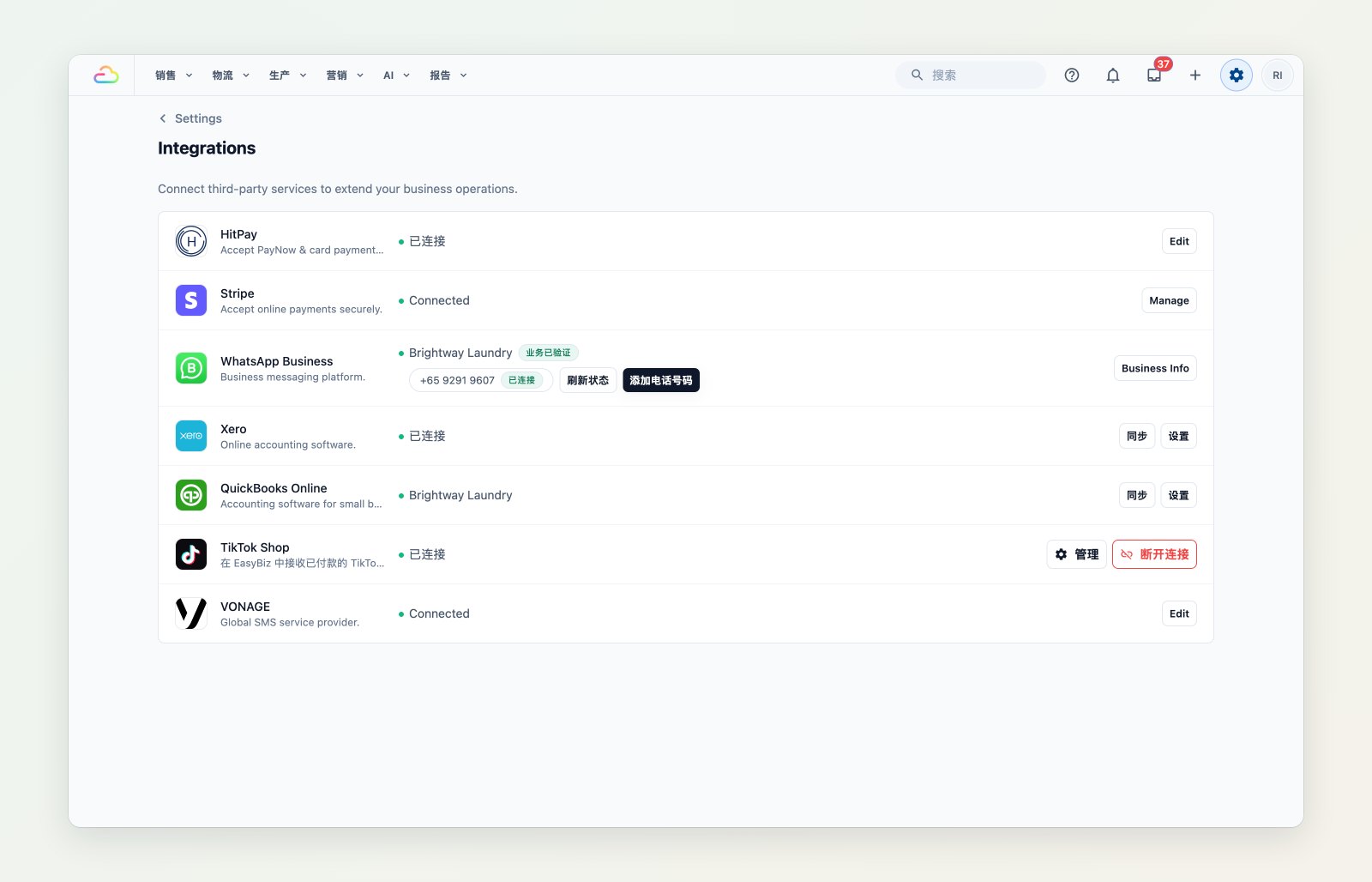The height and width of the screenshot is (882, 1372).
Task: Focus the 搜索 search field
Action: pos(971,76)
